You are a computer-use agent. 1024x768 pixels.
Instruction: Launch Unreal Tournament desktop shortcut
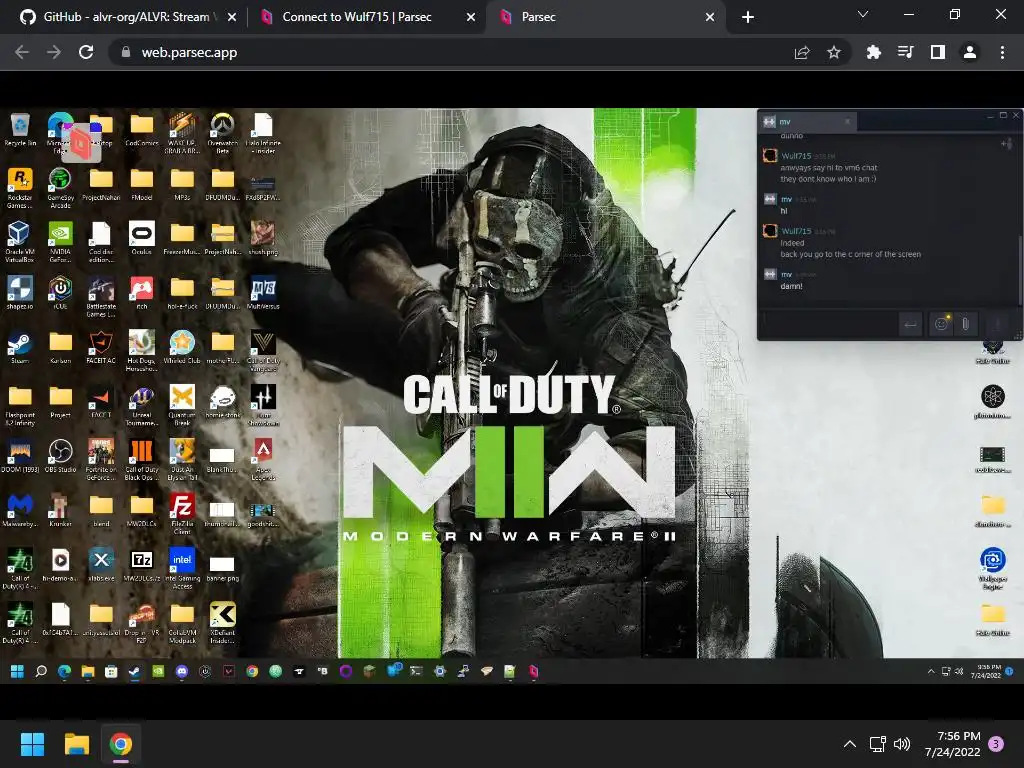(142, 405)
